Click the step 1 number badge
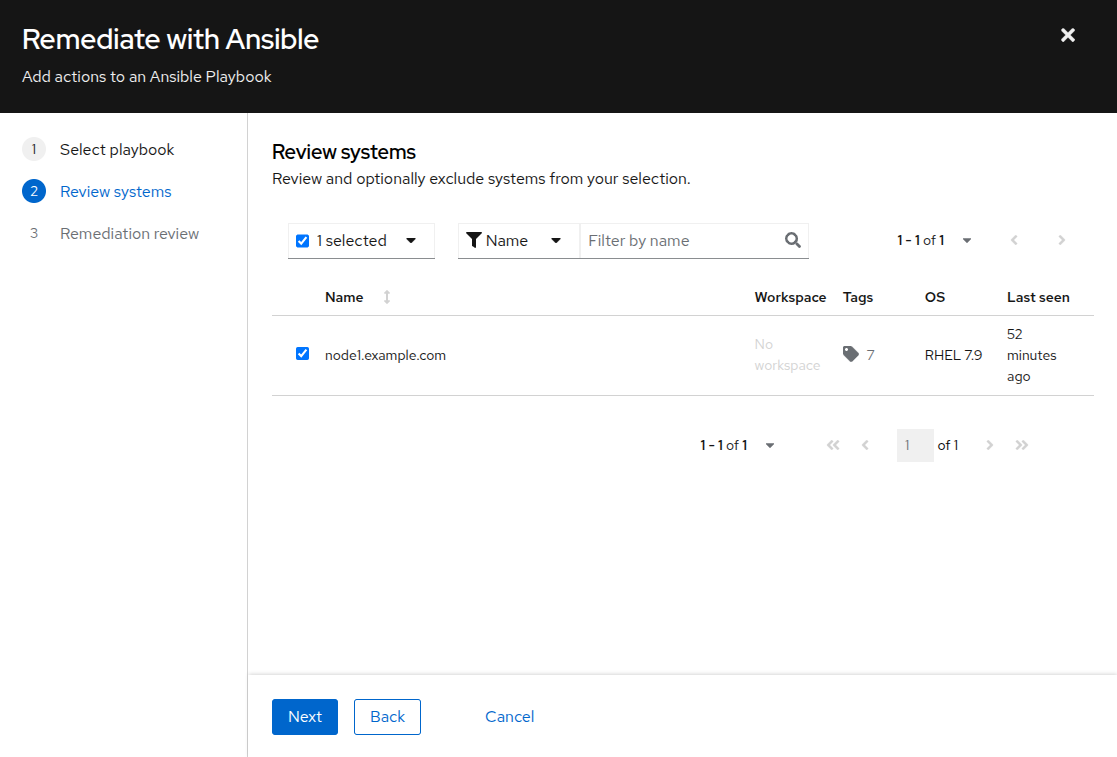Screen dimensions: 1117x757 click(x=33, y=150)
